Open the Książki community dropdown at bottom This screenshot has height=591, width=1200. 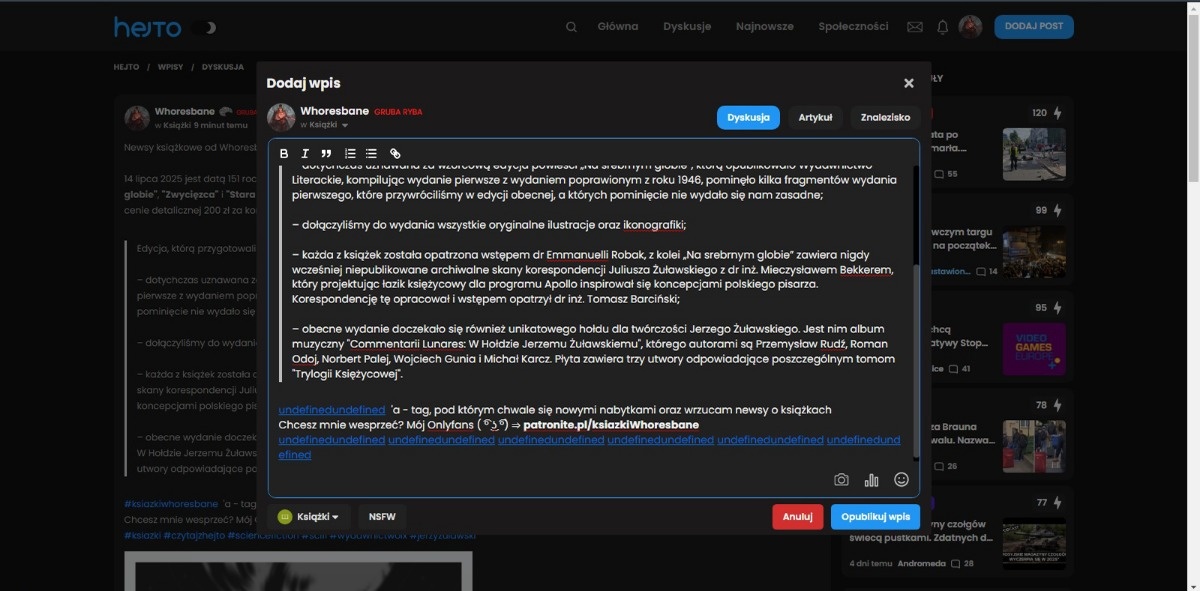click(x=310, y=517)
